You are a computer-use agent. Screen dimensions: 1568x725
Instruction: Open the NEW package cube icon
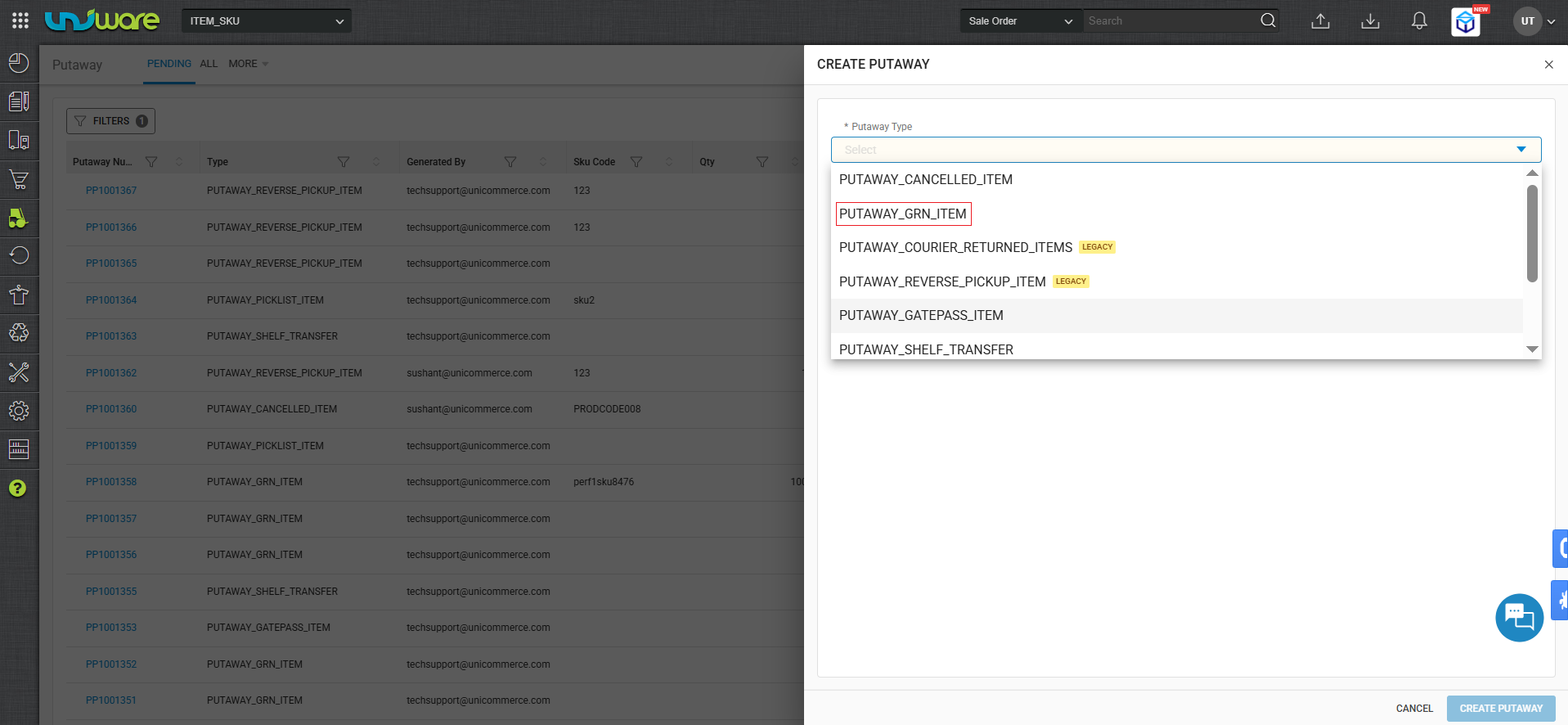pos(1466,22)
